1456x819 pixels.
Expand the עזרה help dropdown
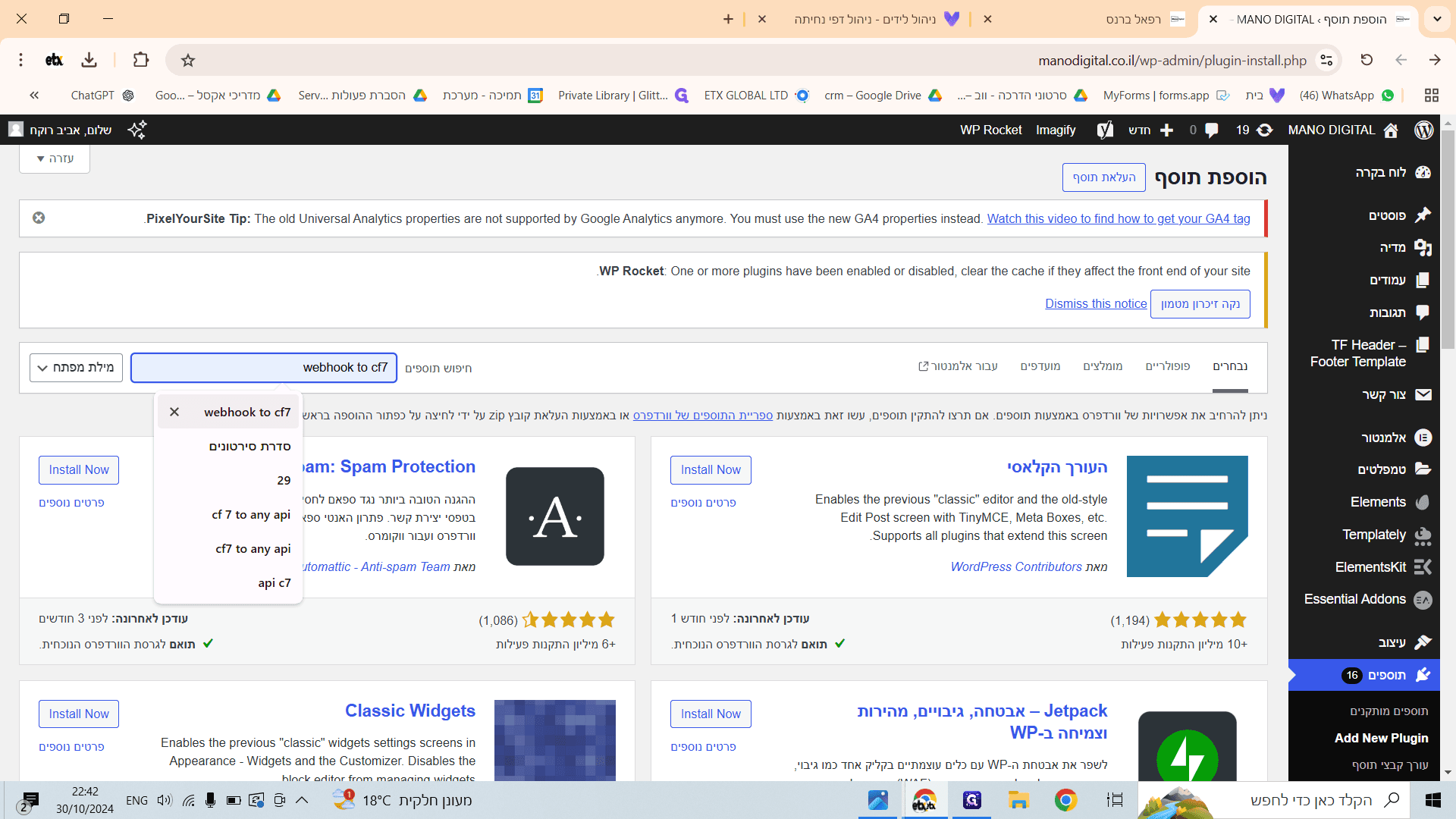(55, 158)
